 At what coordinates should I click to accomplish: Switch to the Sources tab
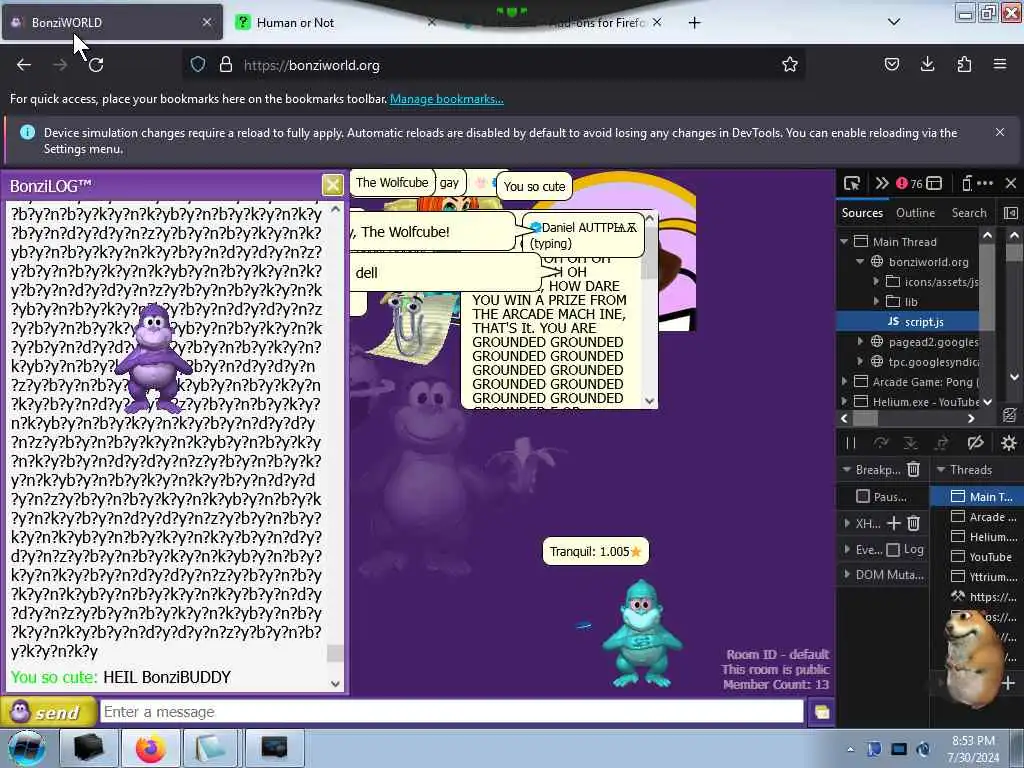[862, 213]
